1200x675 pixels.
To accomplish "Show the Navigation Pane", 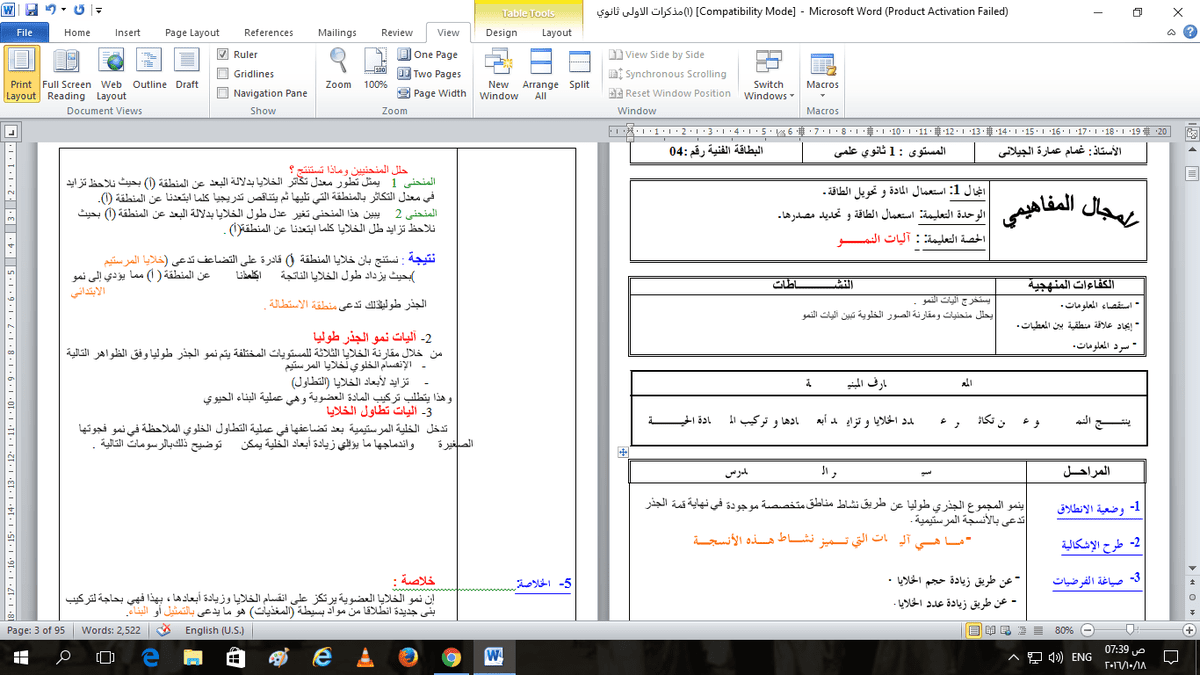I will click(221, 91).
